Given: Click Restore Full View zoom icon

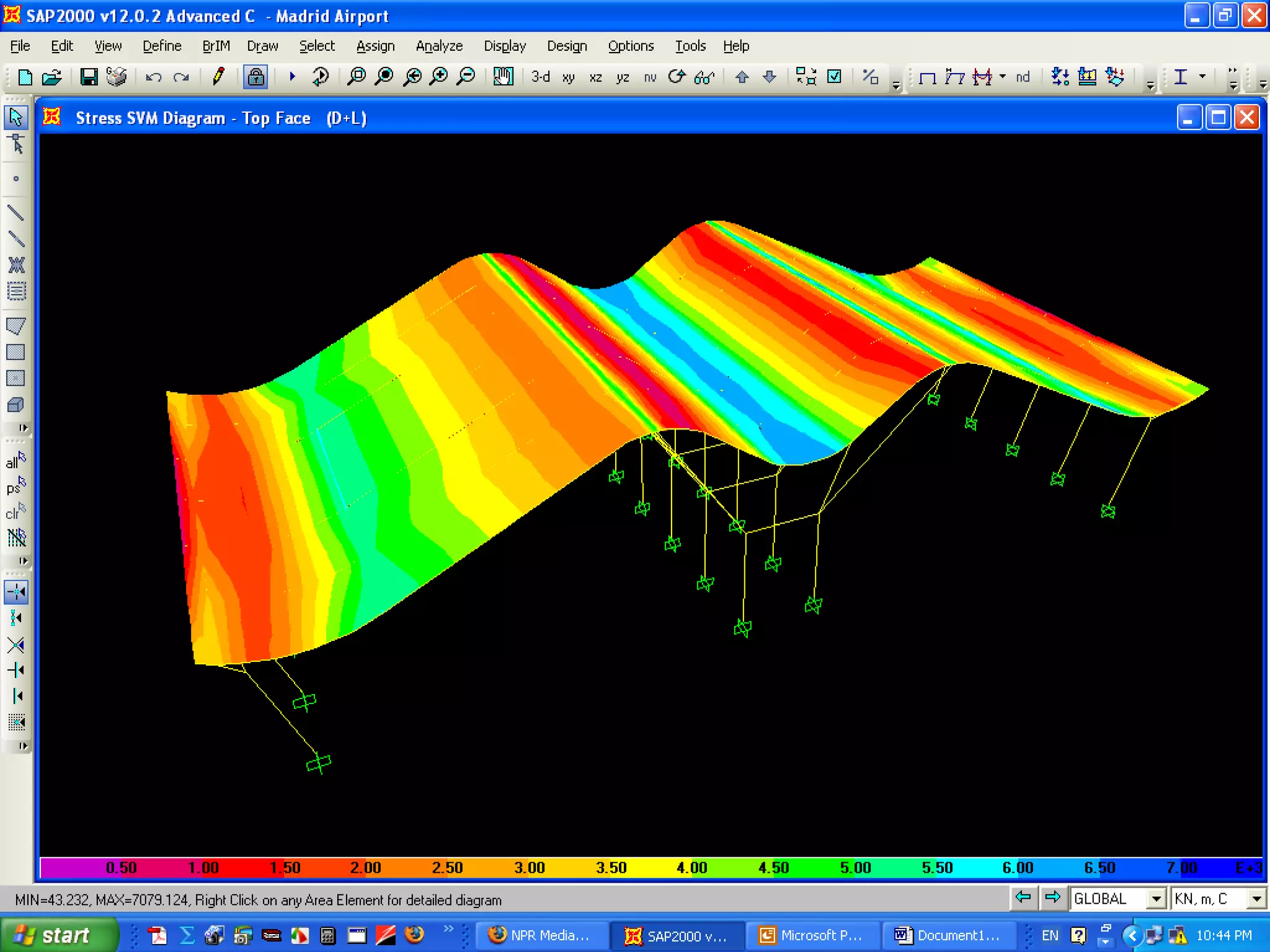Looking at the screenshot, I should (x=384, y=77).
